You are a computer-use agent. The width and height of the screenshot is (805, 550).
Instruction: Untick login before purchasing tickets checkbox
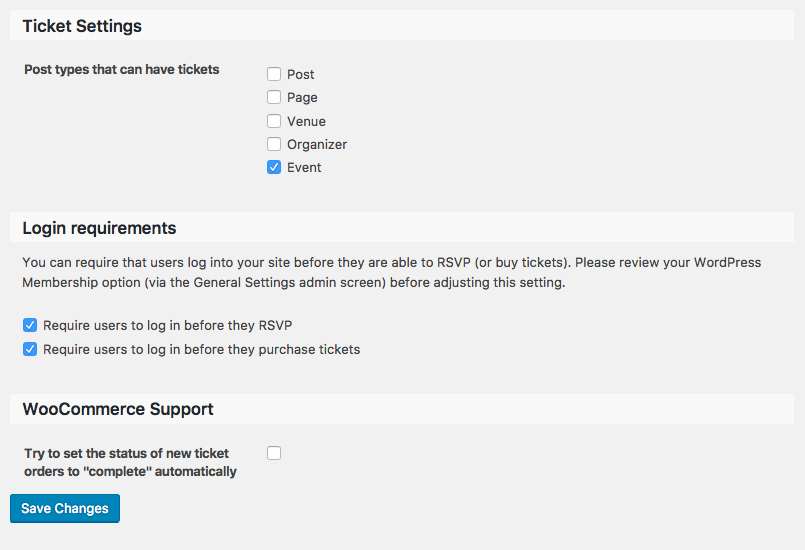[30, 349]
